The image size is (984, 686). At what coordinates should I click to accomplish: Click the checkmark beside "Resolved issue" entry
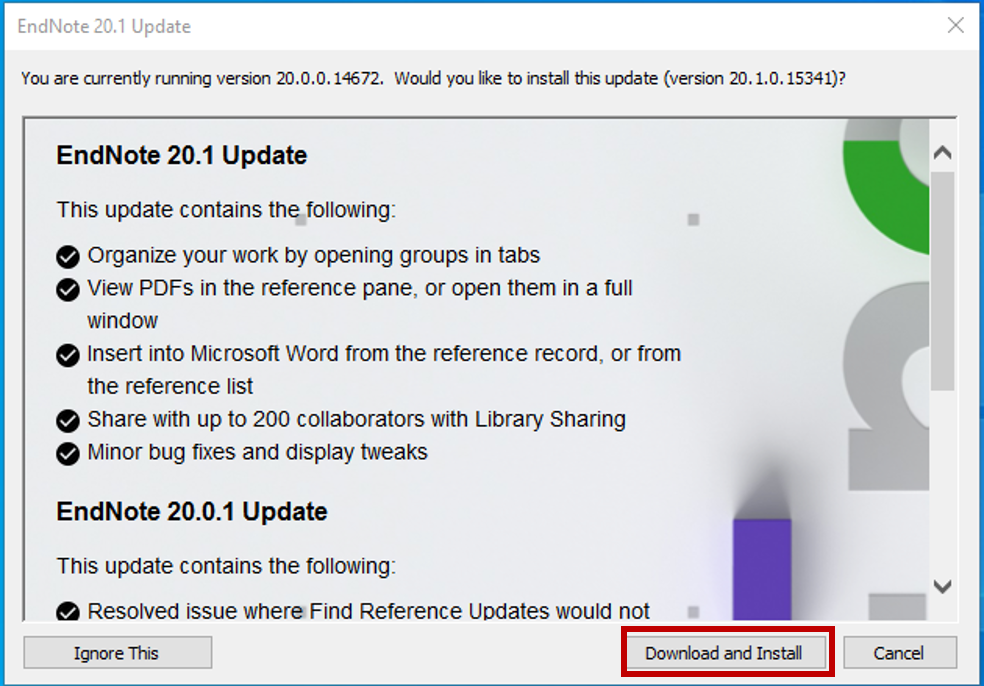[67, 611]
